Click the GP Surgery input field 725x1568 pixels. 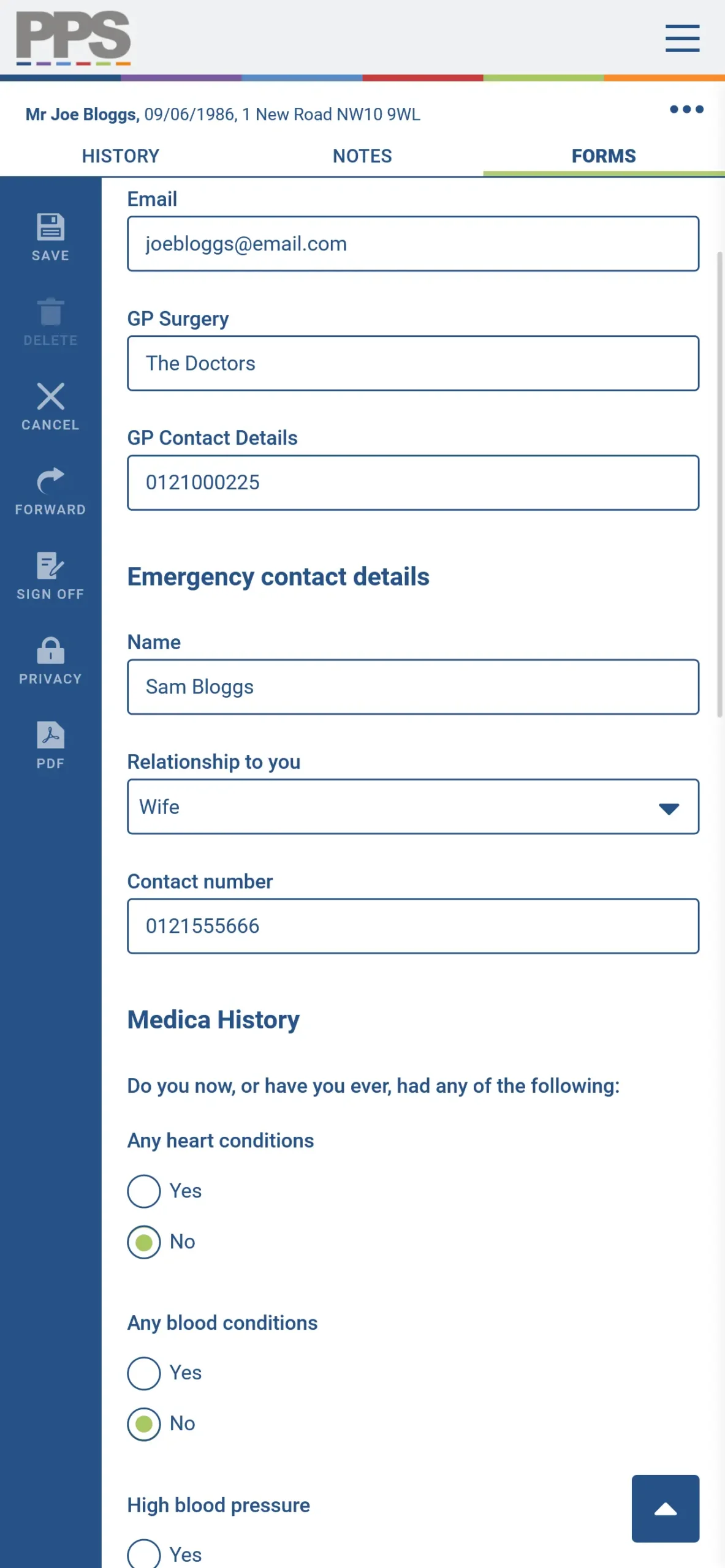coord(412,363)
